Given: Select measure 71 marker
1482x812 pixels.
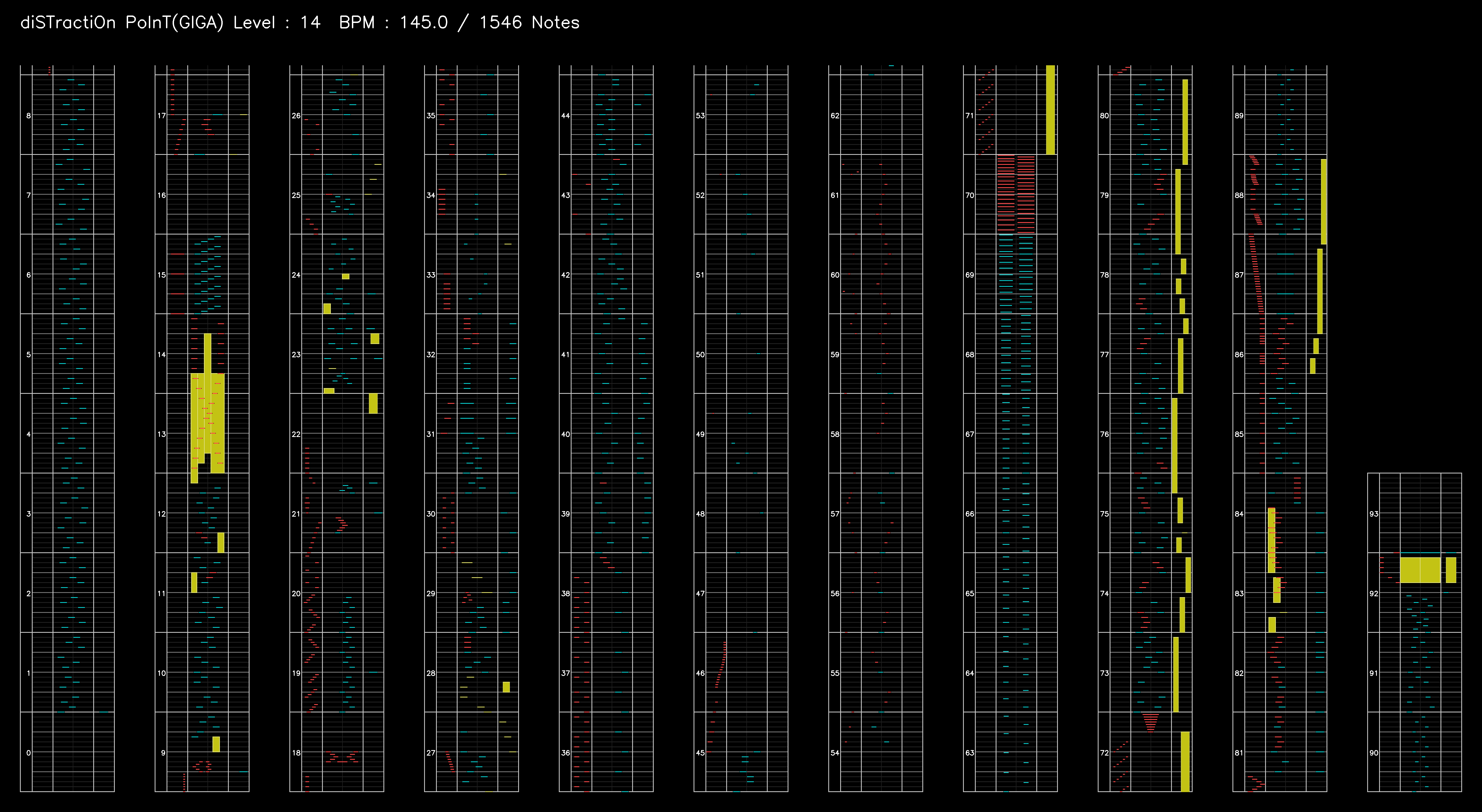Looking at the screenshot, I should point(970,116).
